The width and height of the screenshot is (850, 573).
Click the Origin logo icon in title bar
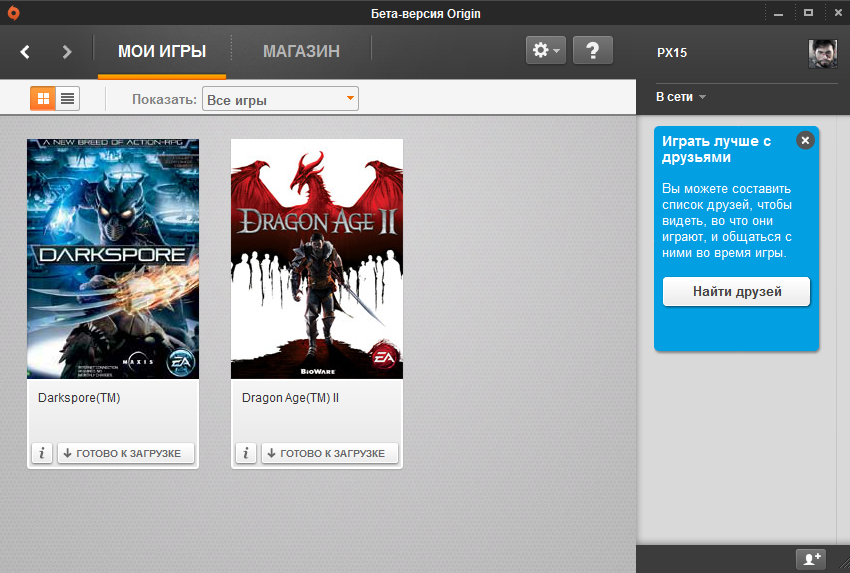tap(14, 12)
